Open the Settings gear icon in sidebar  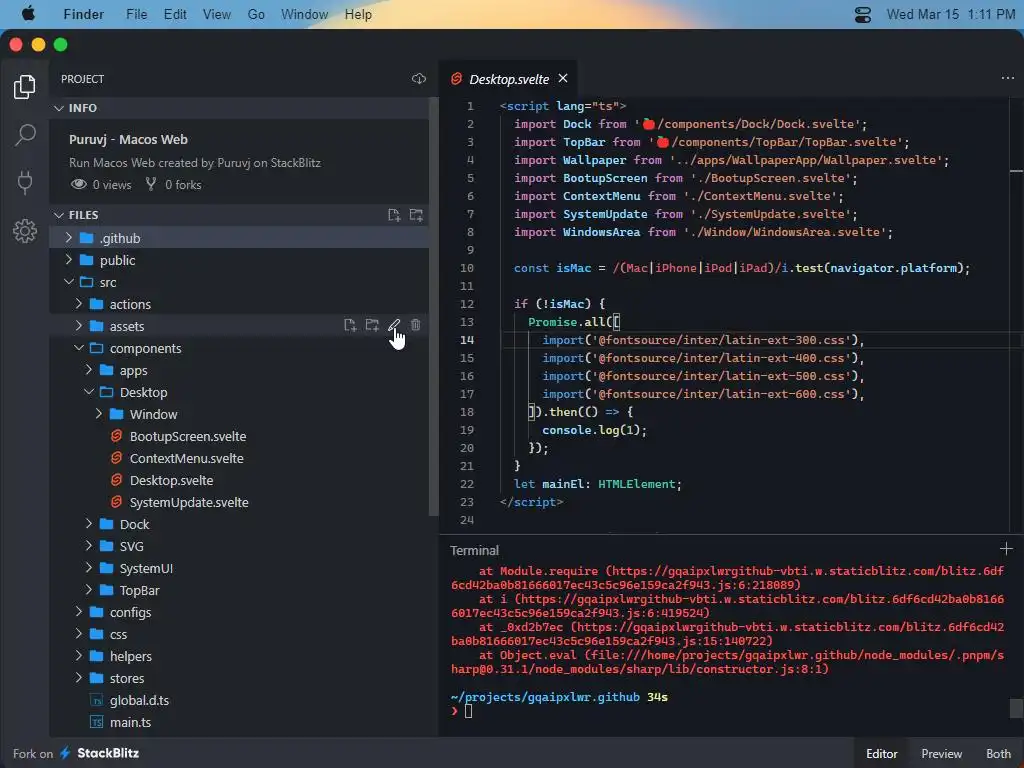tap(25, 231)
